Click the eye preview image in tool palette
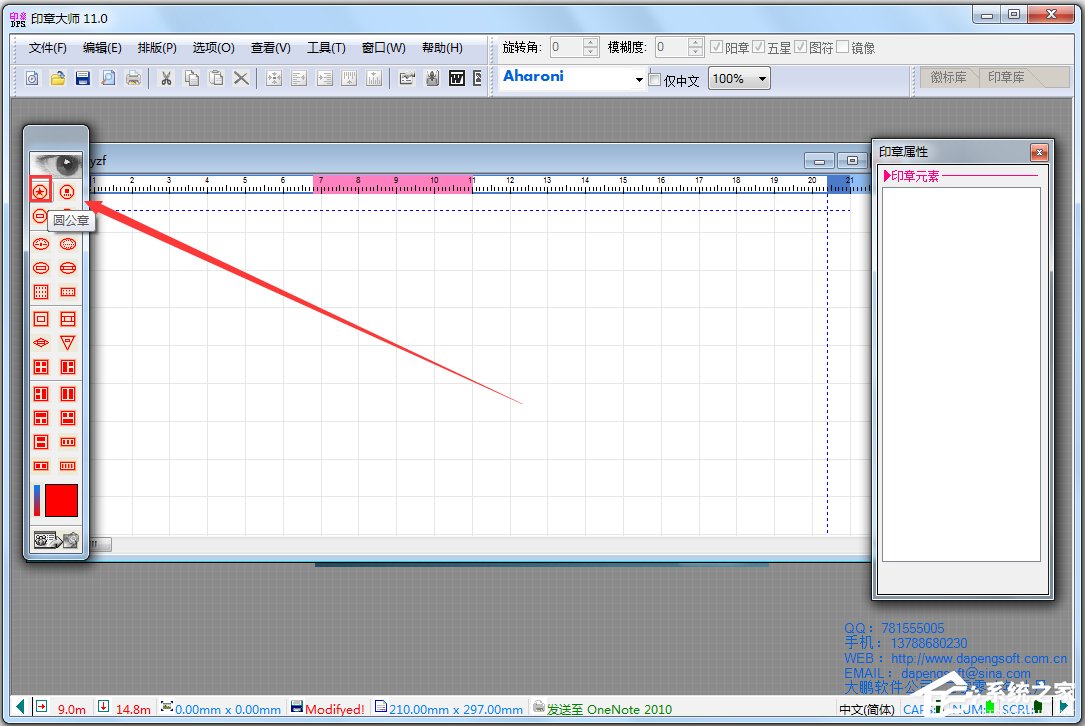Screen dimensions: 1085x726 56,164
